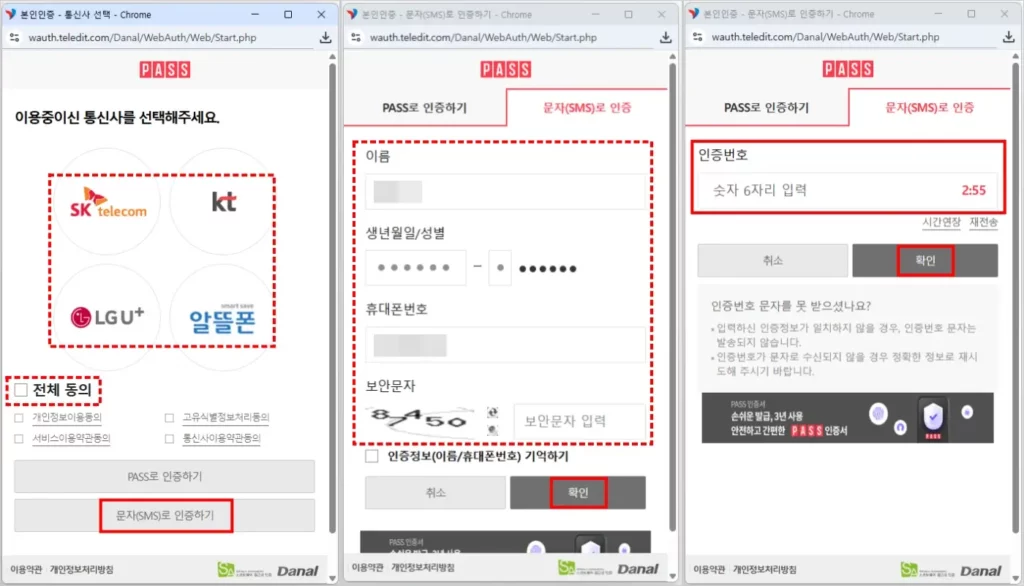Viewport: 1024px width, 586px height.
Task: Click download icon in right window address bar
Action: [1008, 37]
